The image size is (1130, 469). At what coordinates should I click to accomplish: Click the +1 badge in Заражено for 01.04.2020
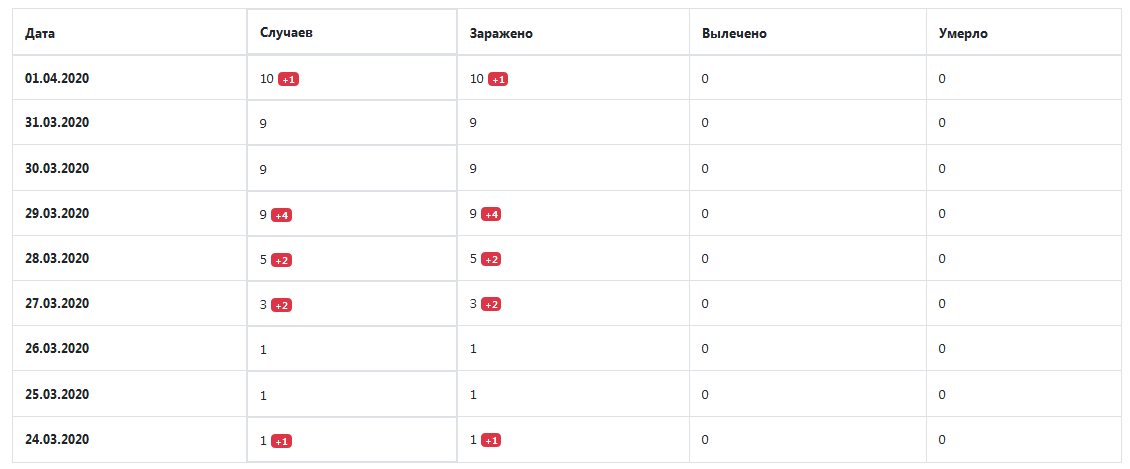click(498, 79)
